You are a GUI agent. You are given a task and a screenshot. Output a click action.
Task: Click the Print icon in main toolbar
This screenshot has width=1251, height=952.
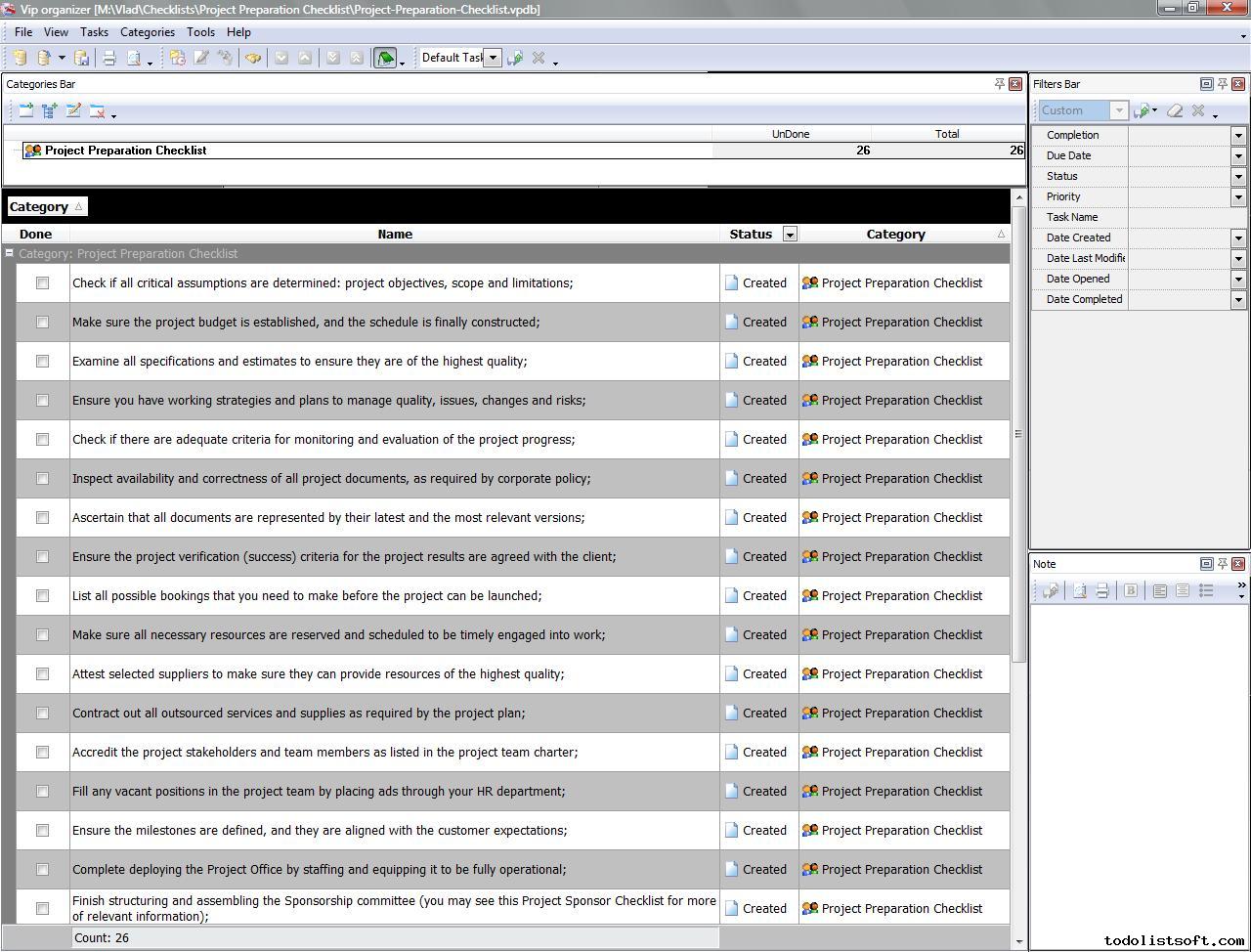point(109,59)
